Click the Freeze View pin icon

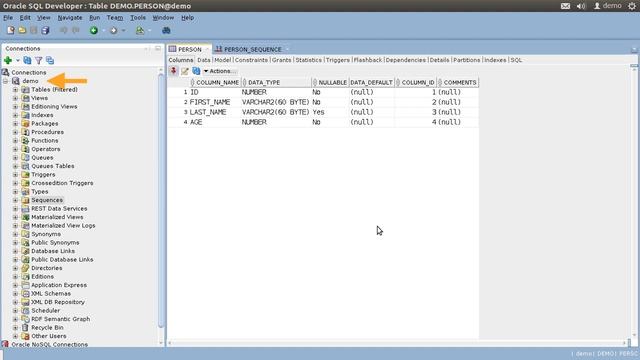point(173,71)
